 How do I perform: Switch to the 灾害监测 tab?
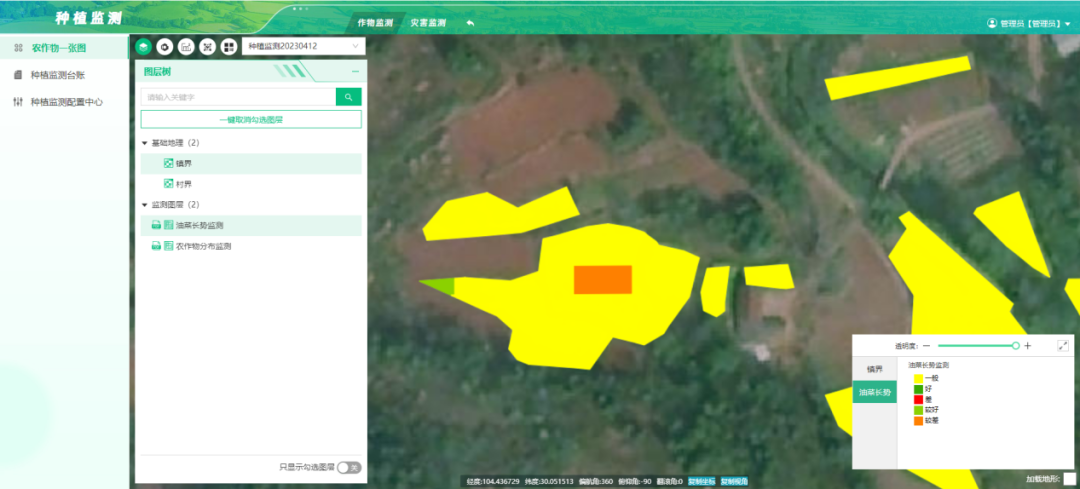pyautogui.click(x=428, y=22)
